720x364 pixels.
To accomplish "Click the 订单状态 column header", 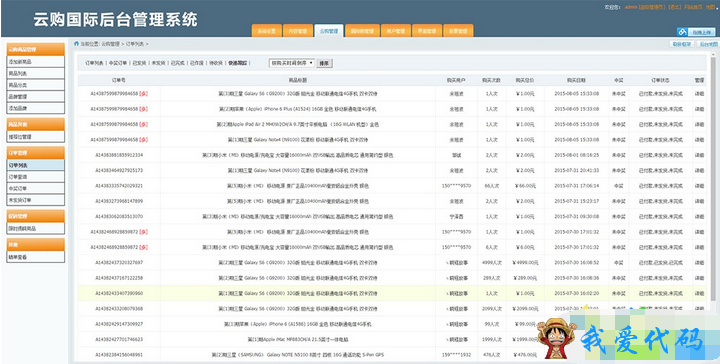I will [x=660, y=80].
